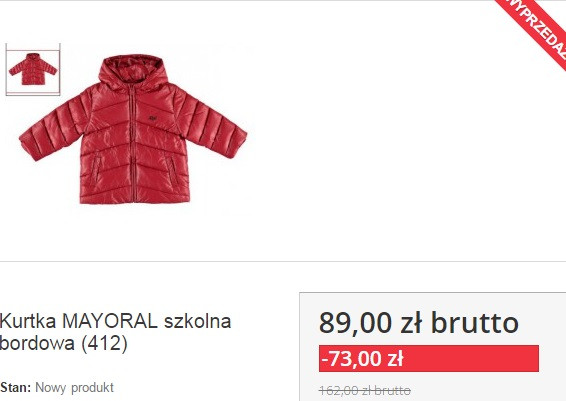Screen dimensions: 566x401
Task: Click the red -73,00 zł discount badge
Action: (429, 358)
